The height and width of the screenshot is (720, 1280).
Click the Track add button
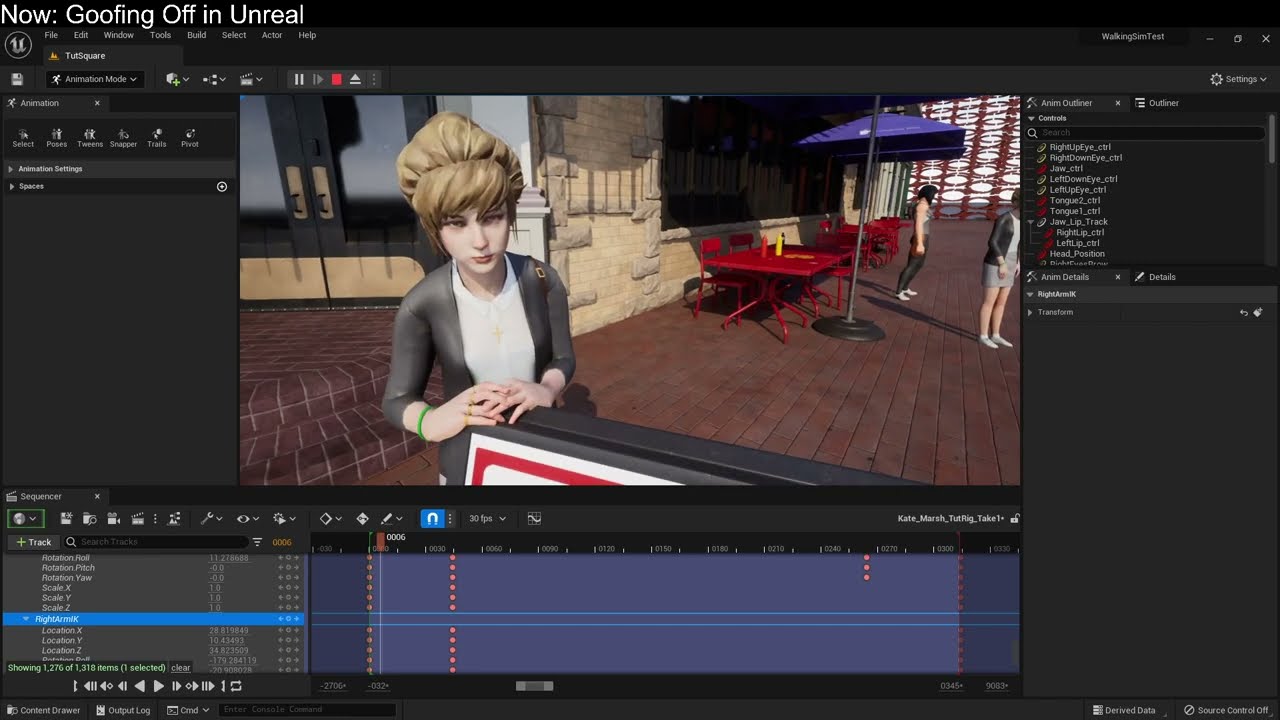(x=33, y=542)
